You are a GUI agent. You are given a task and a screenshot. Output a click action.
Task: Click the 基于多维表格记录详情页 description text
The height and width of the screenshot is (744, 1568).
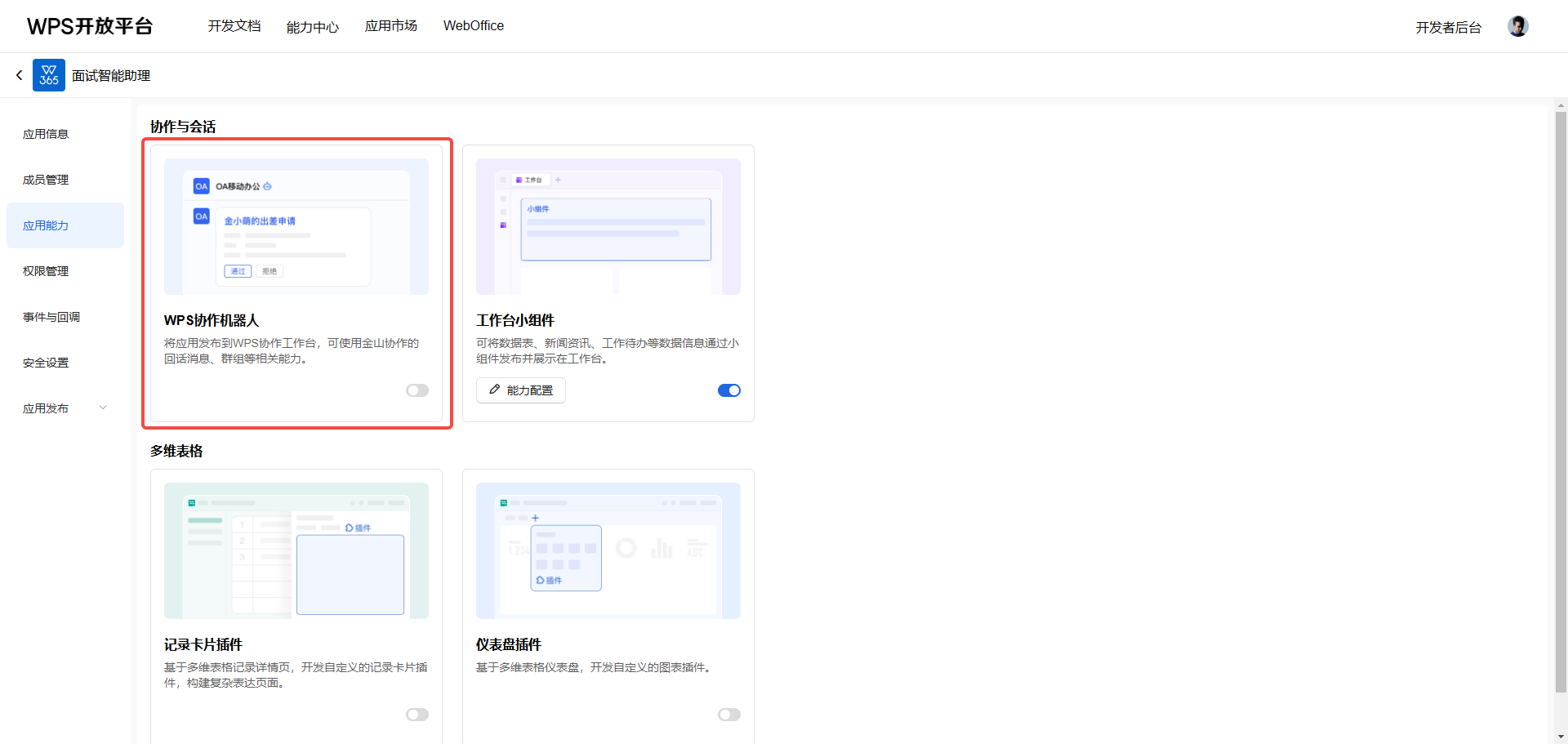pyautogui.click(x=296, y=675)
